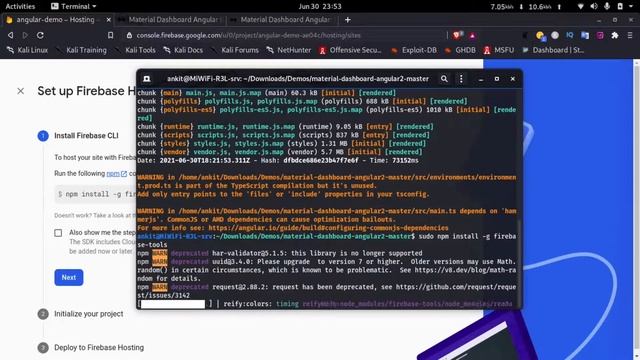
Task: Click the clock showing Jun 30 23:53
Action: [320, 6]
